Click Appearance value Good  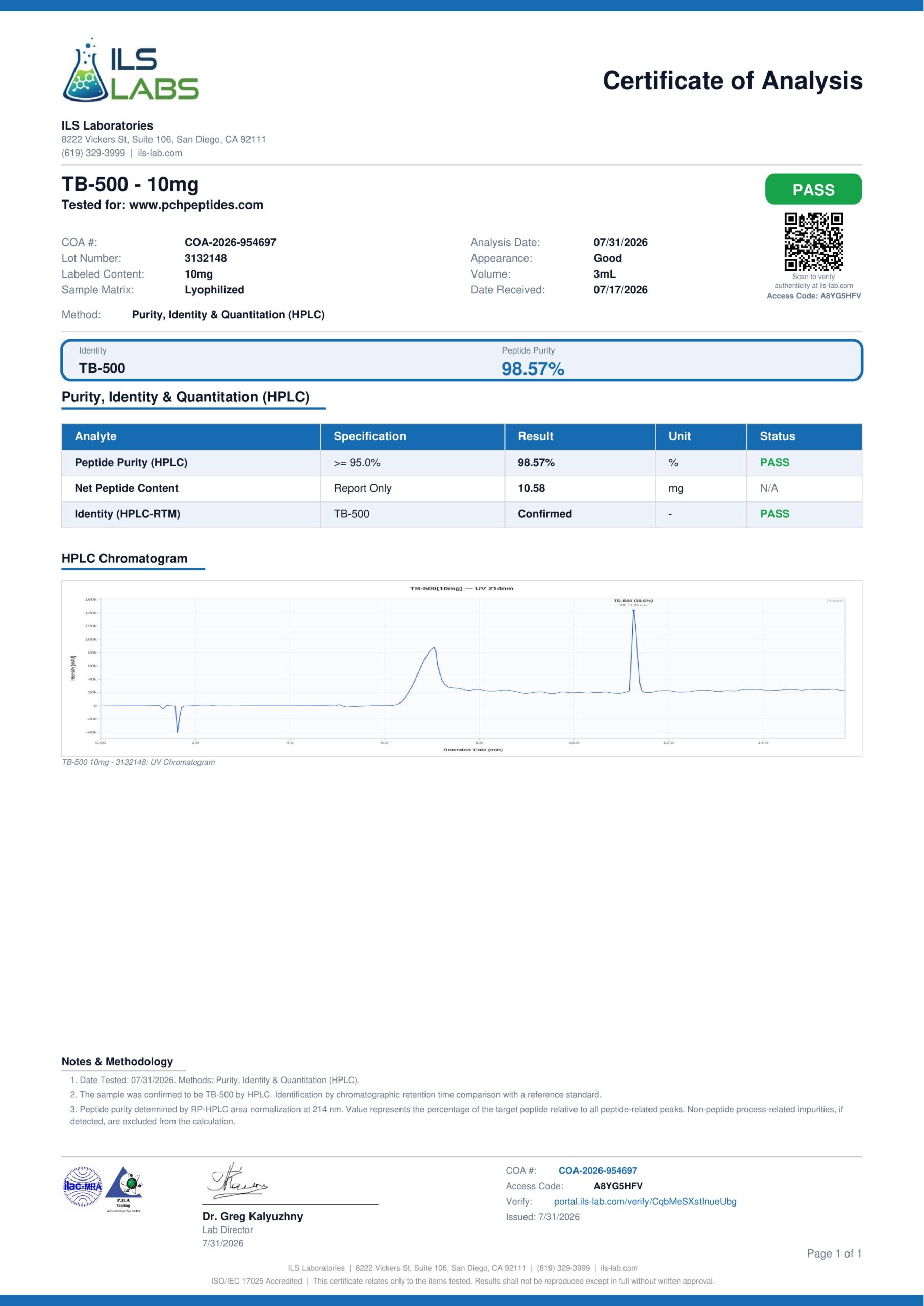(607, 258)
